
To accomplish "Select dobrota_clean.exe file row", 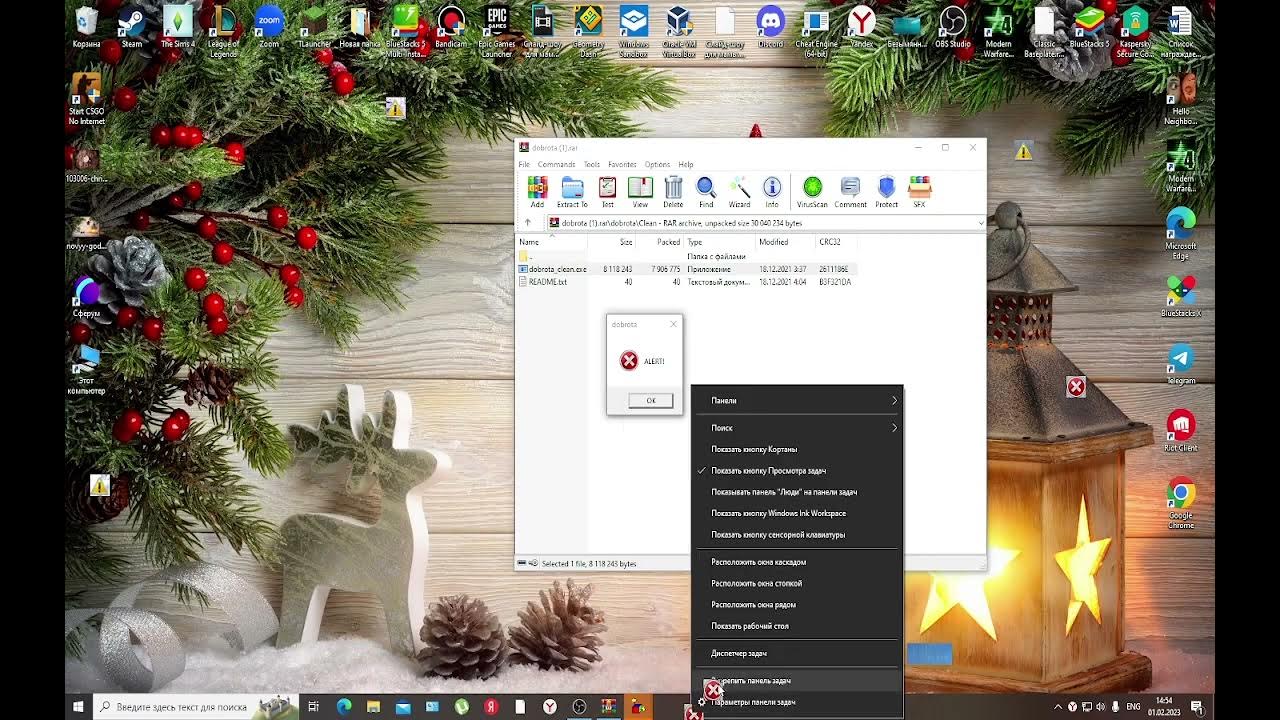I will click(687, 269).
